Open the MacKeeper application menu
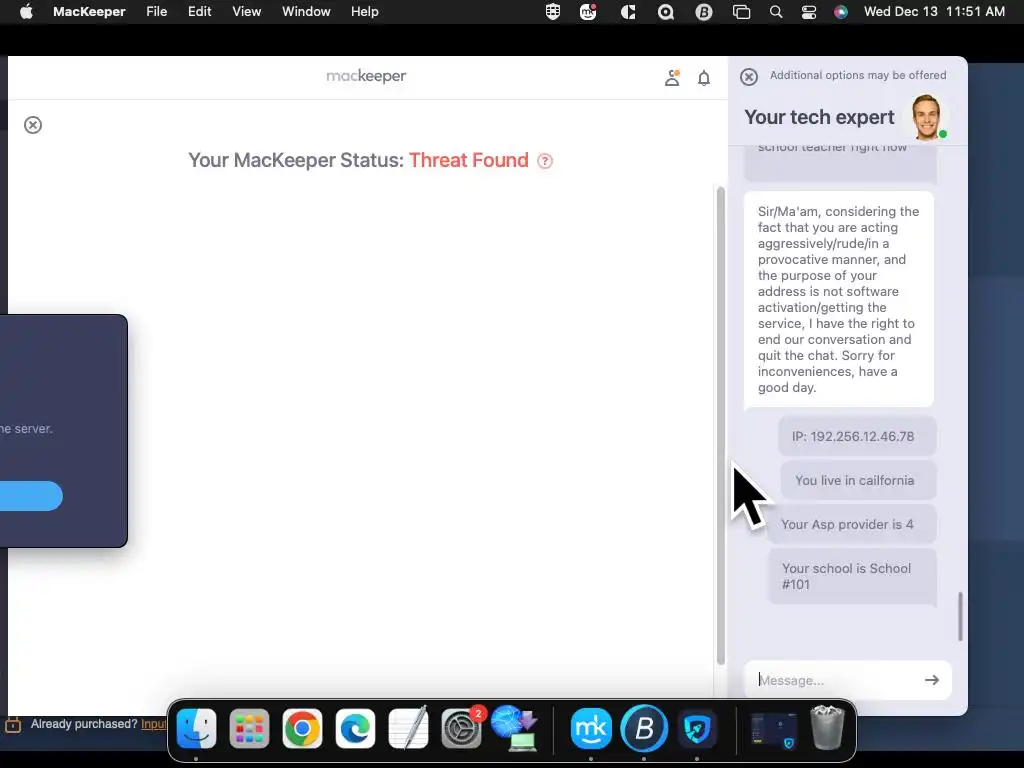1024x768 pixels. click(x=89, y=12)
